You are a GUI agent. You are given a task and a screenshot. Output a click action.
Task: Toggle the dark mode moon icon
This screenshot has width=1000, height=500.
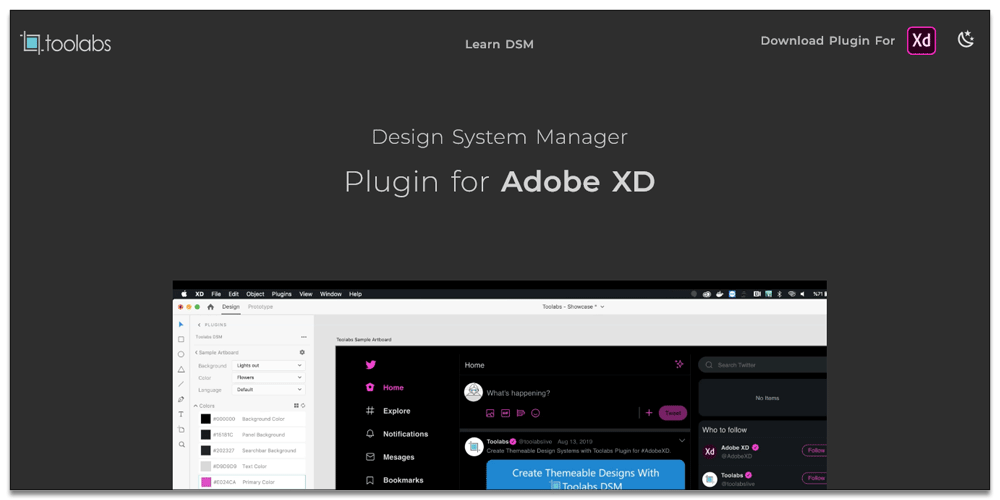pyautogui.click(x=965, y=40)
